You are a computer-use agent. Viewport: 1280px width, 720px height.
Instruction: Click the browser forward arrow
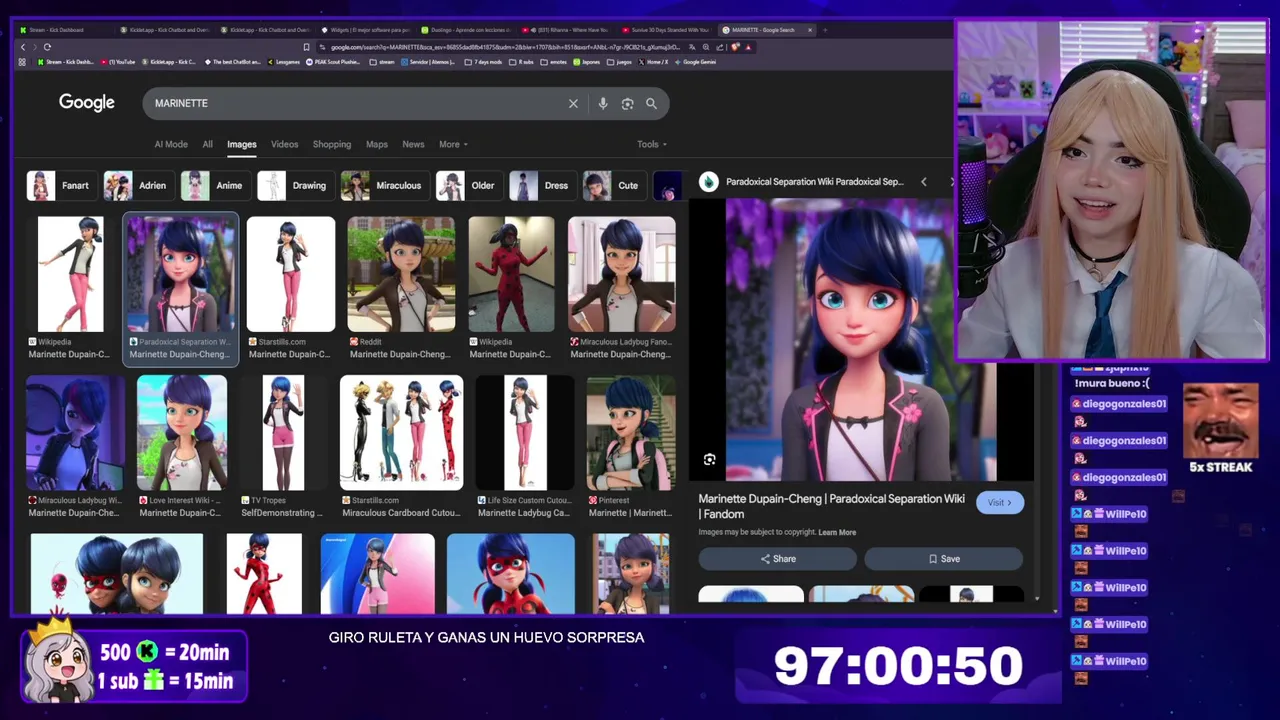[x=35, y=47]
